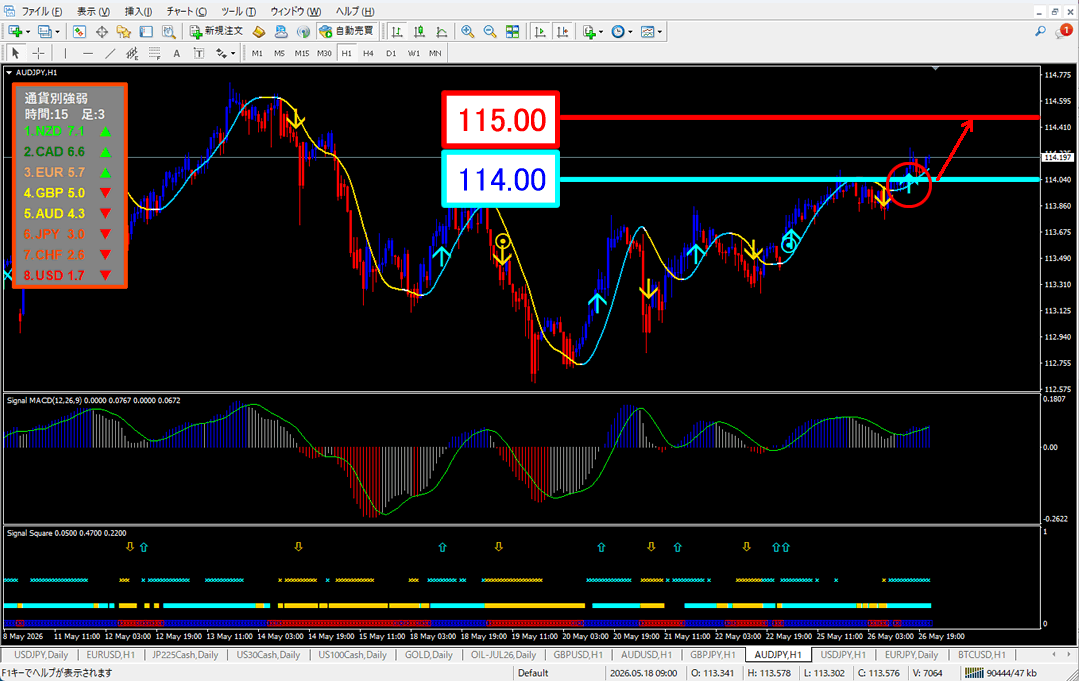This screenshot has width=1080, height=681.
Task: Zoom out of the chart
Action: [490, 32]
